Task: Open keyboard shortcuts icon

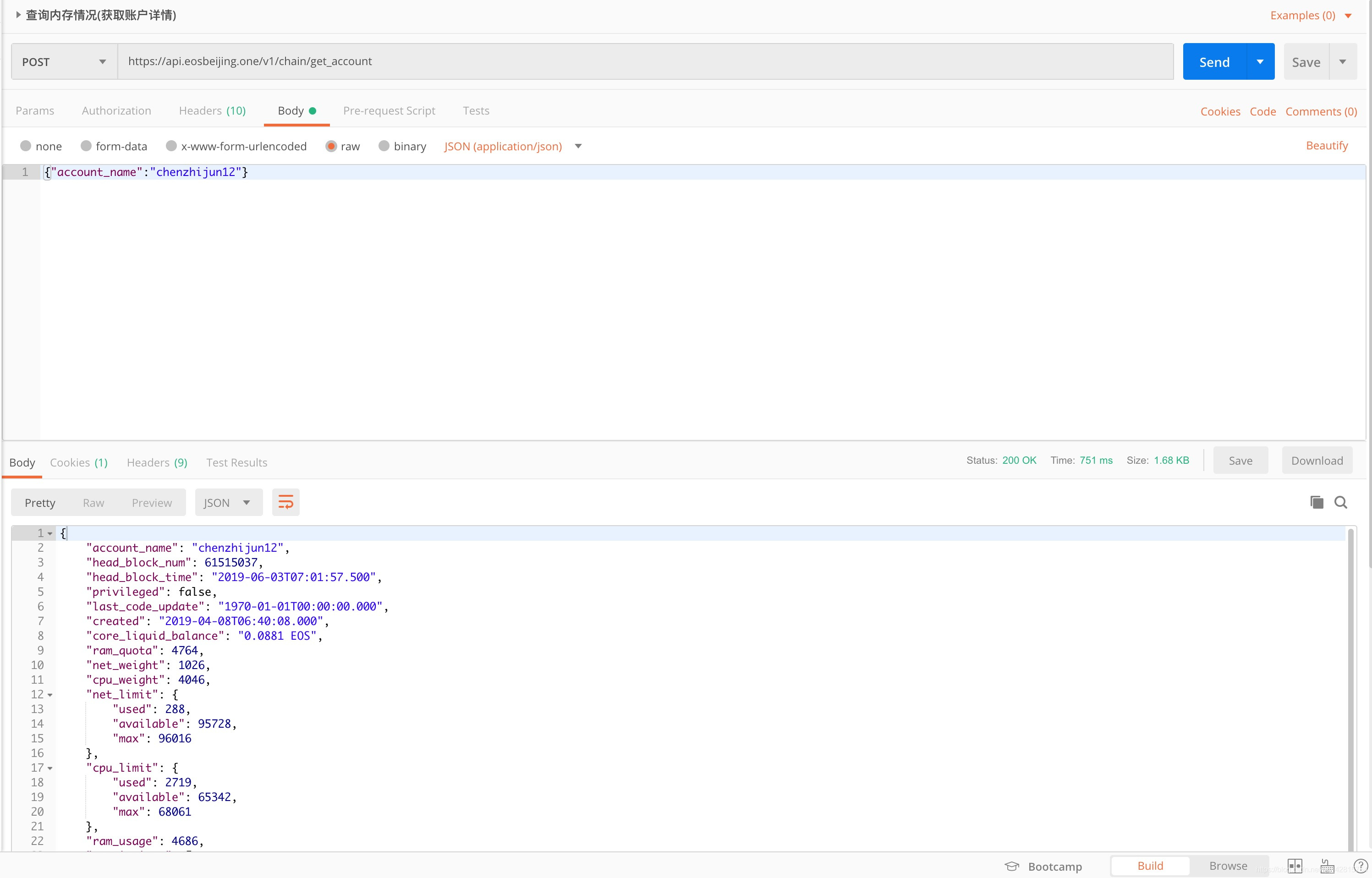Action: 1327,866
